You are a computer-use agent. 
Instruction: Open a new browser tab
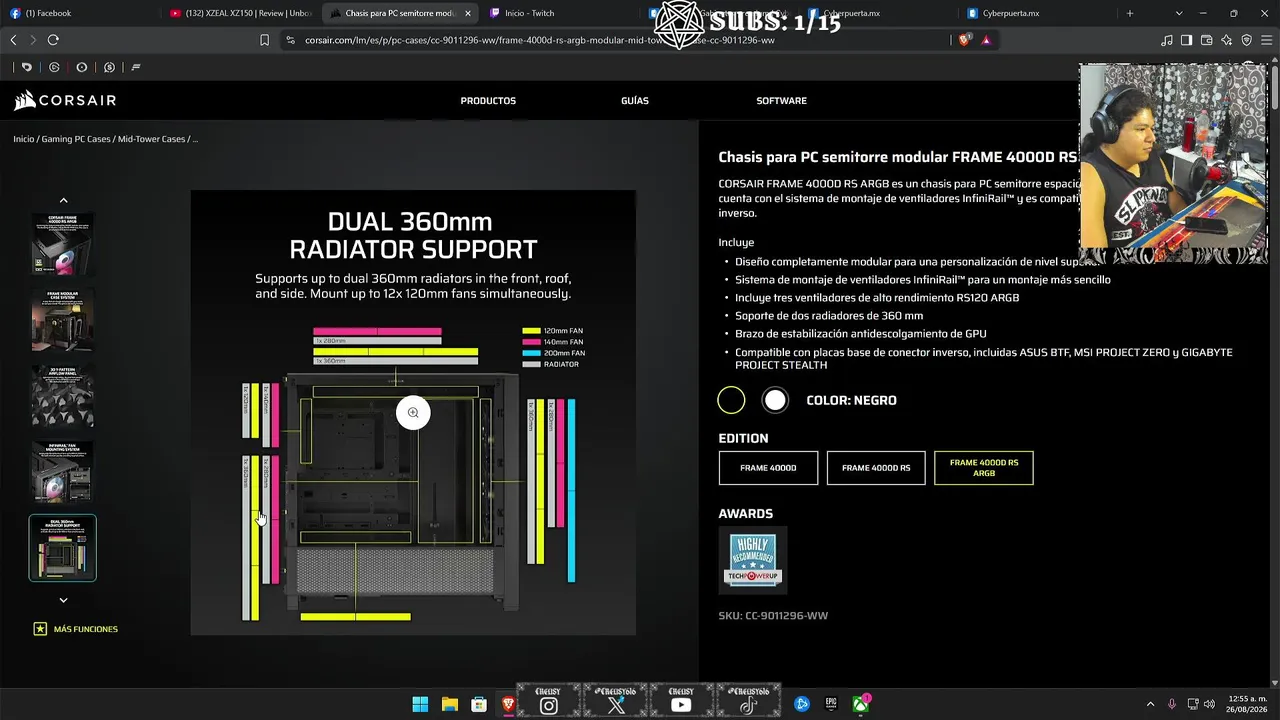(x=1130, y=13)
